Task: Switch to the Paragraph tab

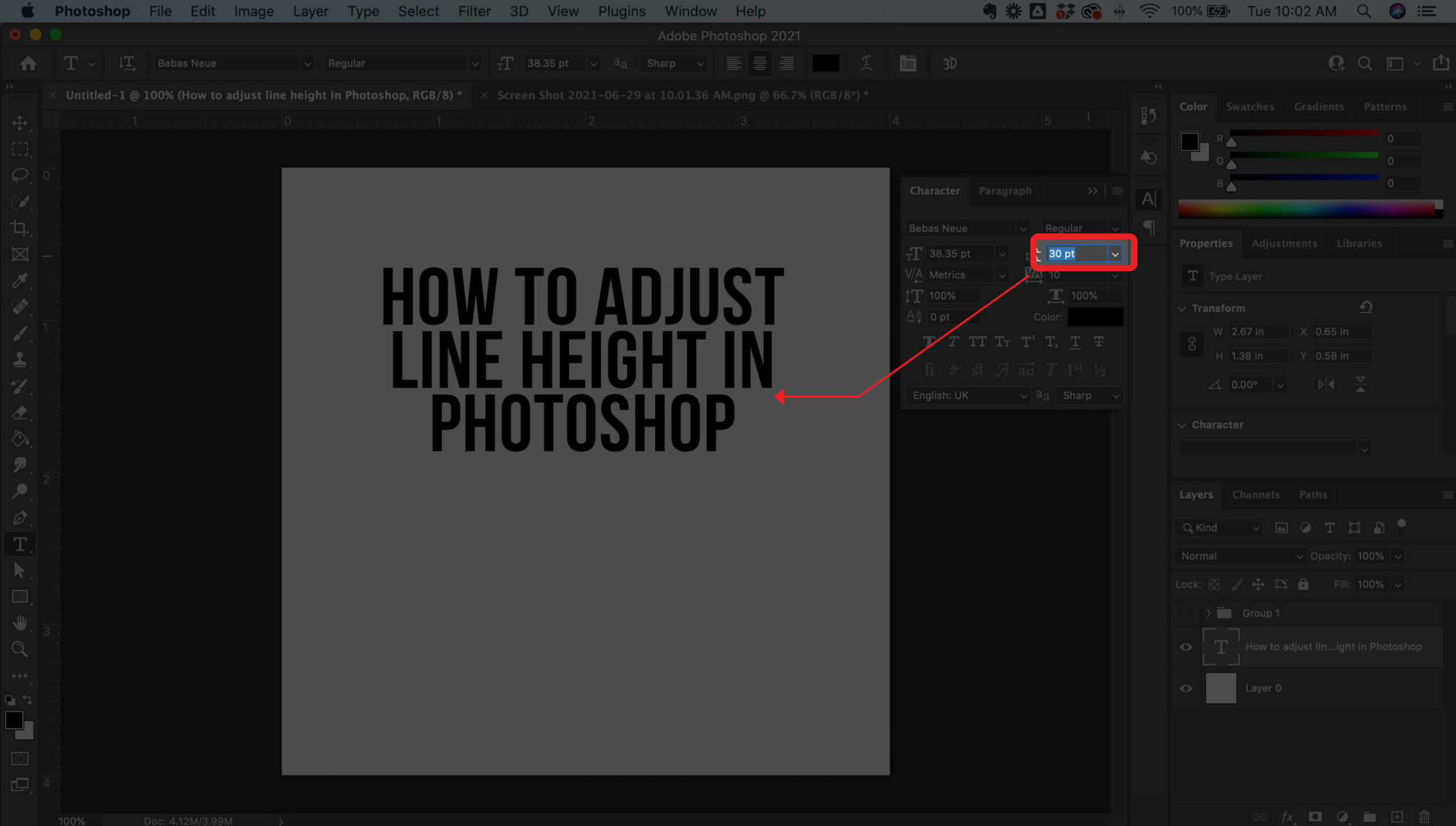Action: tap(1004, 191)
